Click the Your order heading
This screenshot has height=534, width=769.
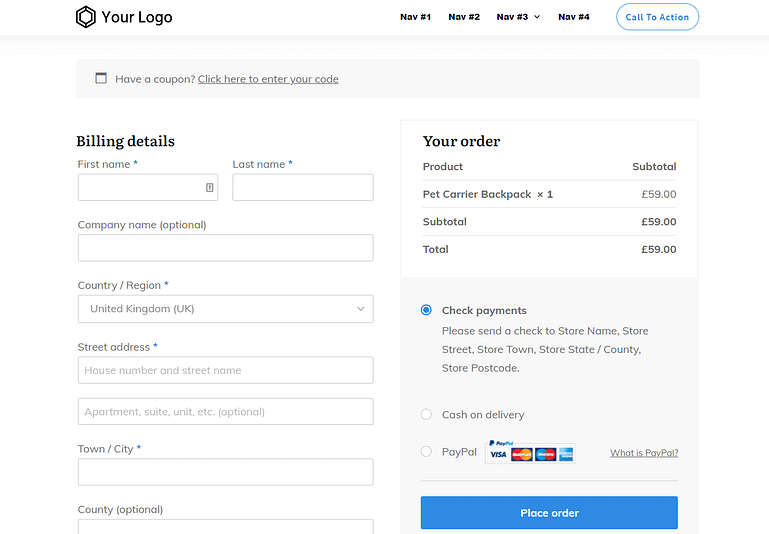[461, 141]
